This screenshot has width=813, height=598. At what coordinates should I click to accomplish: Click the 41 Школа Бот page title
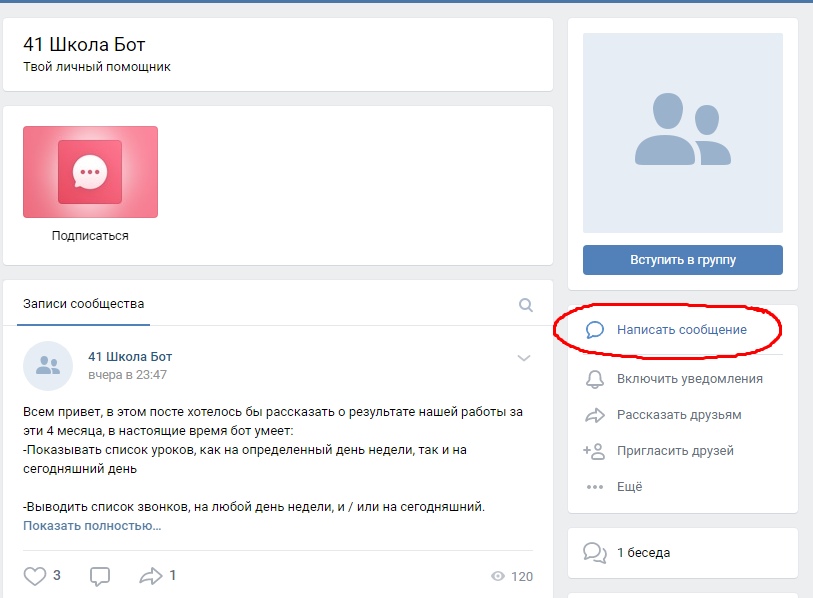click(x=84, y=45)
